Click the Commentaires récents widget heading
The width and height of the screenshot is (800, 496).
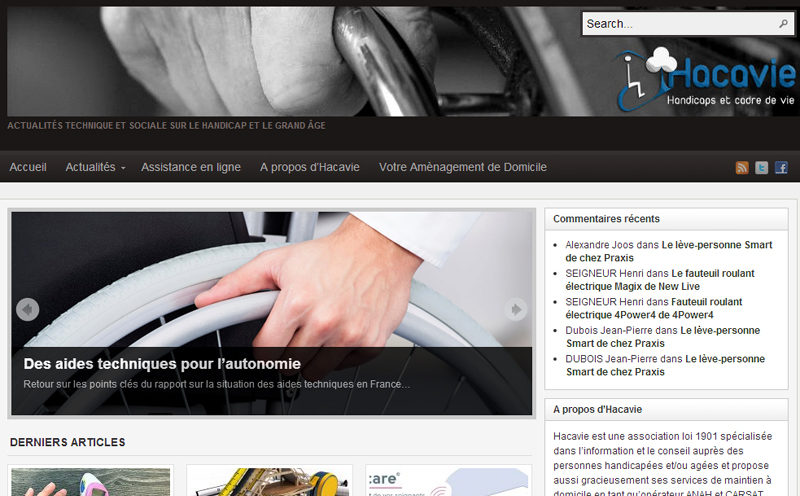[x=606, y=219]
